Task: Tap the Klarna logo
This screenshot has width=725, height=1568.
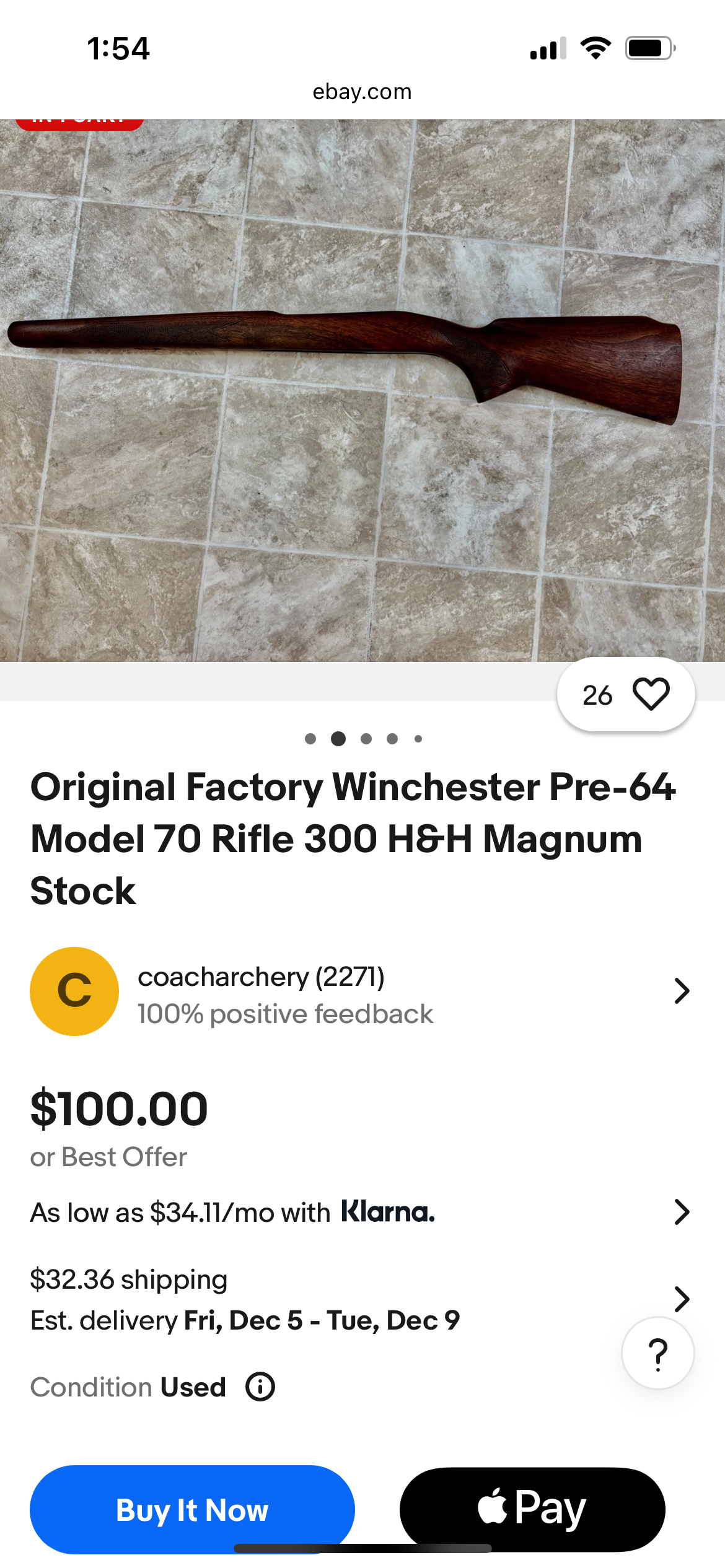Action: 389,1212
